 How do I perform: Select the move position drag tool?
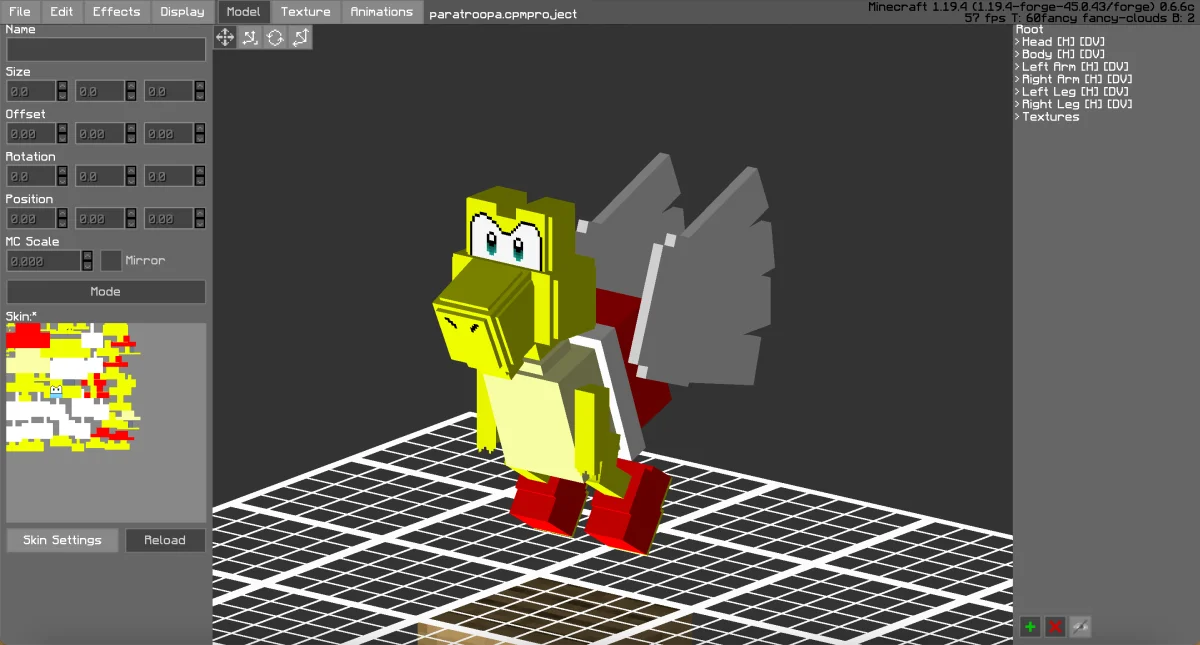225,37
